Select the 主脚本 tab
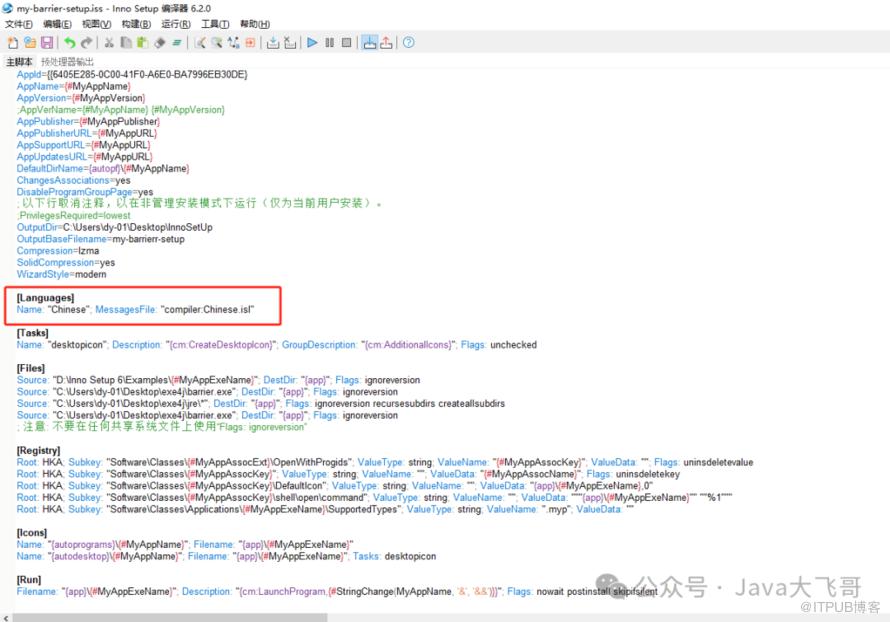The image size is (890, 622). pos(19,62)
